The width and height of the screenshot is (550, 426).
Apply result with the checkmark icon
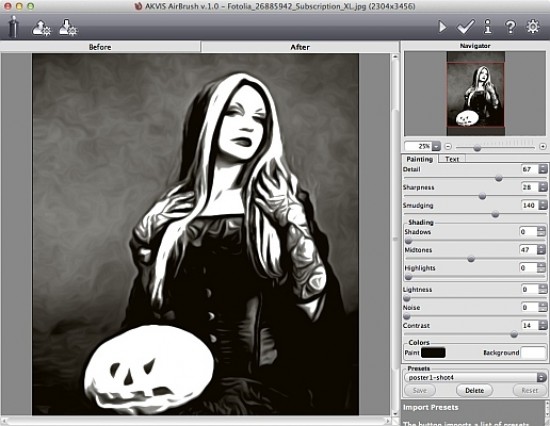point(465,27)
